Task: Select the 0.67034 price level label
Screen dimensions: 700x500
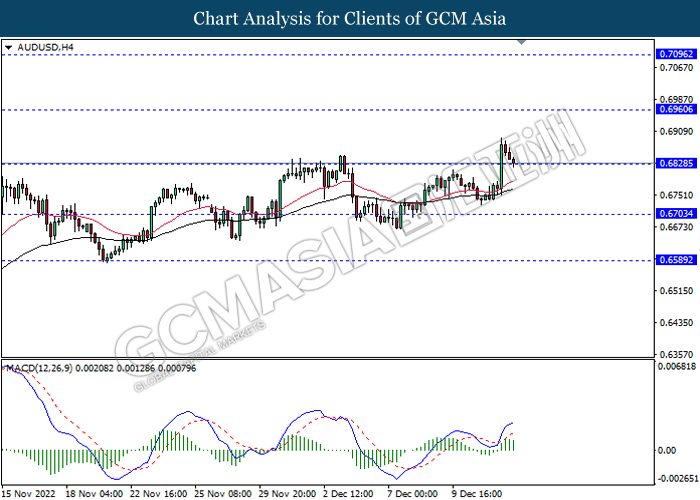Action: (677, 214)
